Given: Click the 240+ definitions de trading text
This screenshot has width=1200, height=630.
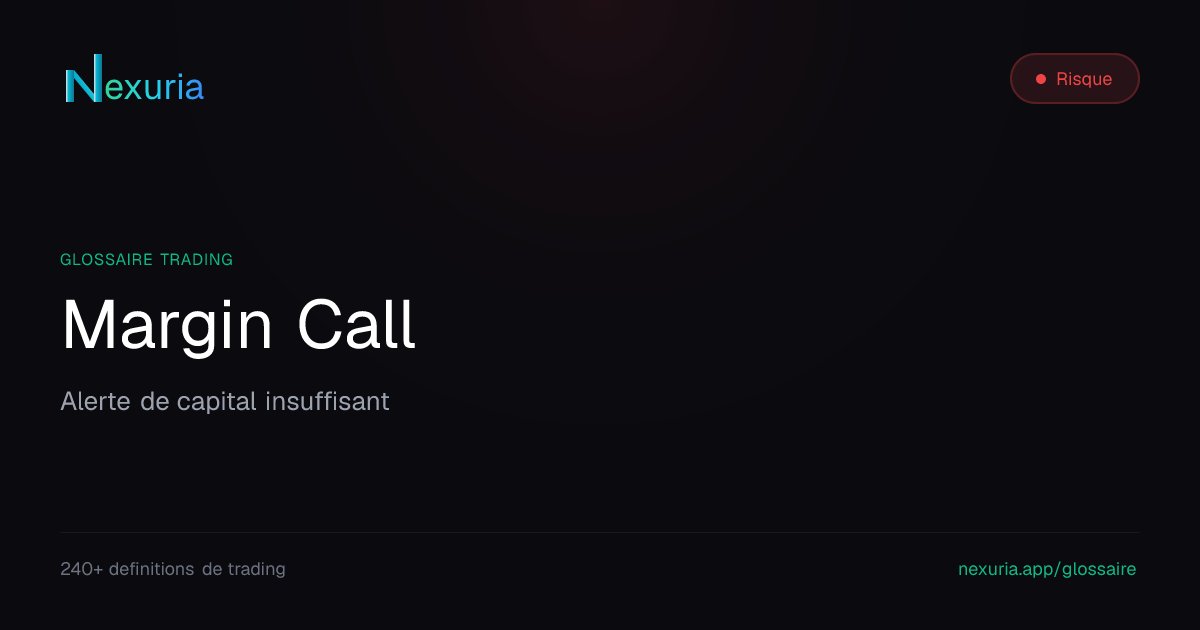Looking at the screenshot, I should [x=173, y=569].
